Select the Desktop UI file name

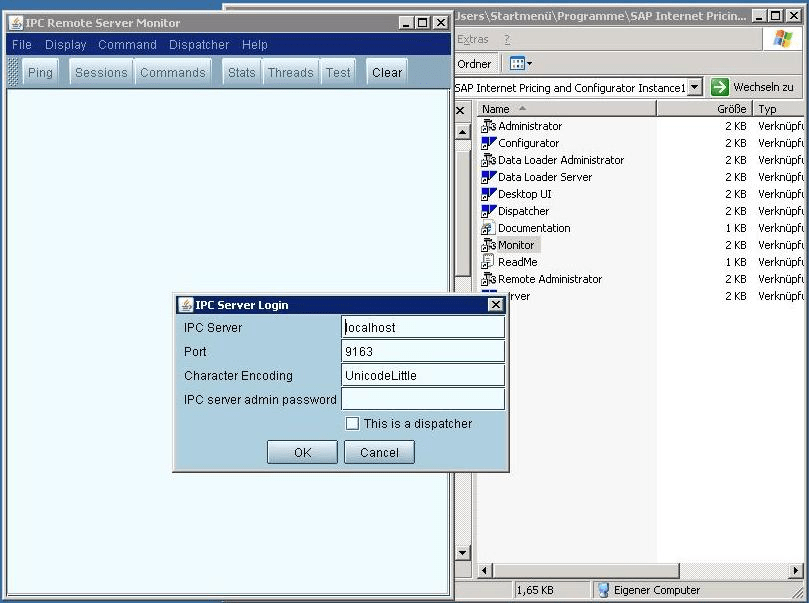point(525,194)
